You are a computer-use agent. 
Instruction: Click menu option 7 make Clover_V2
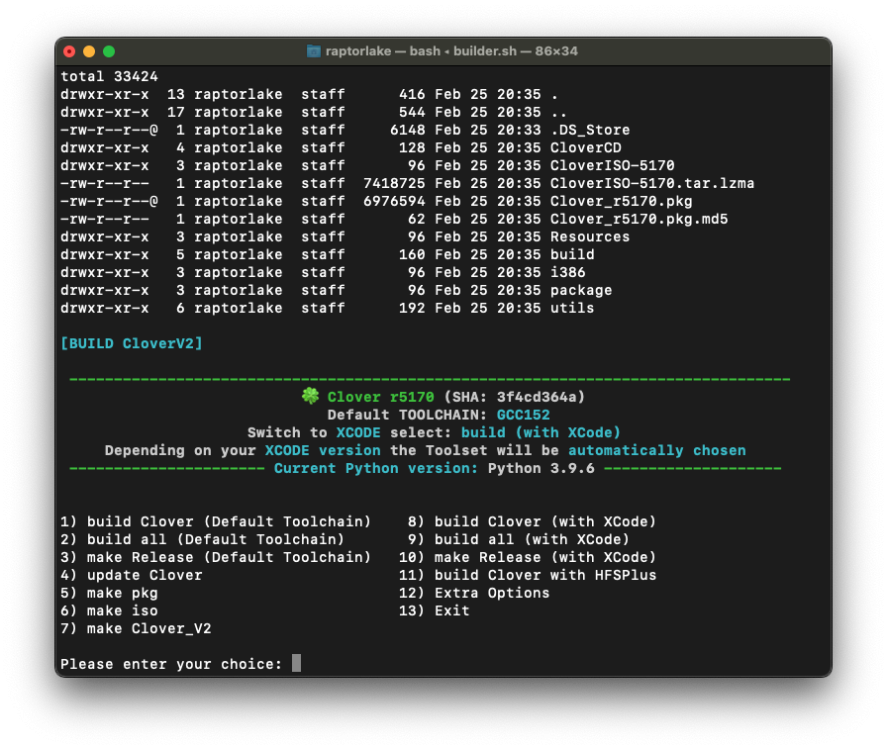[136, 629]
